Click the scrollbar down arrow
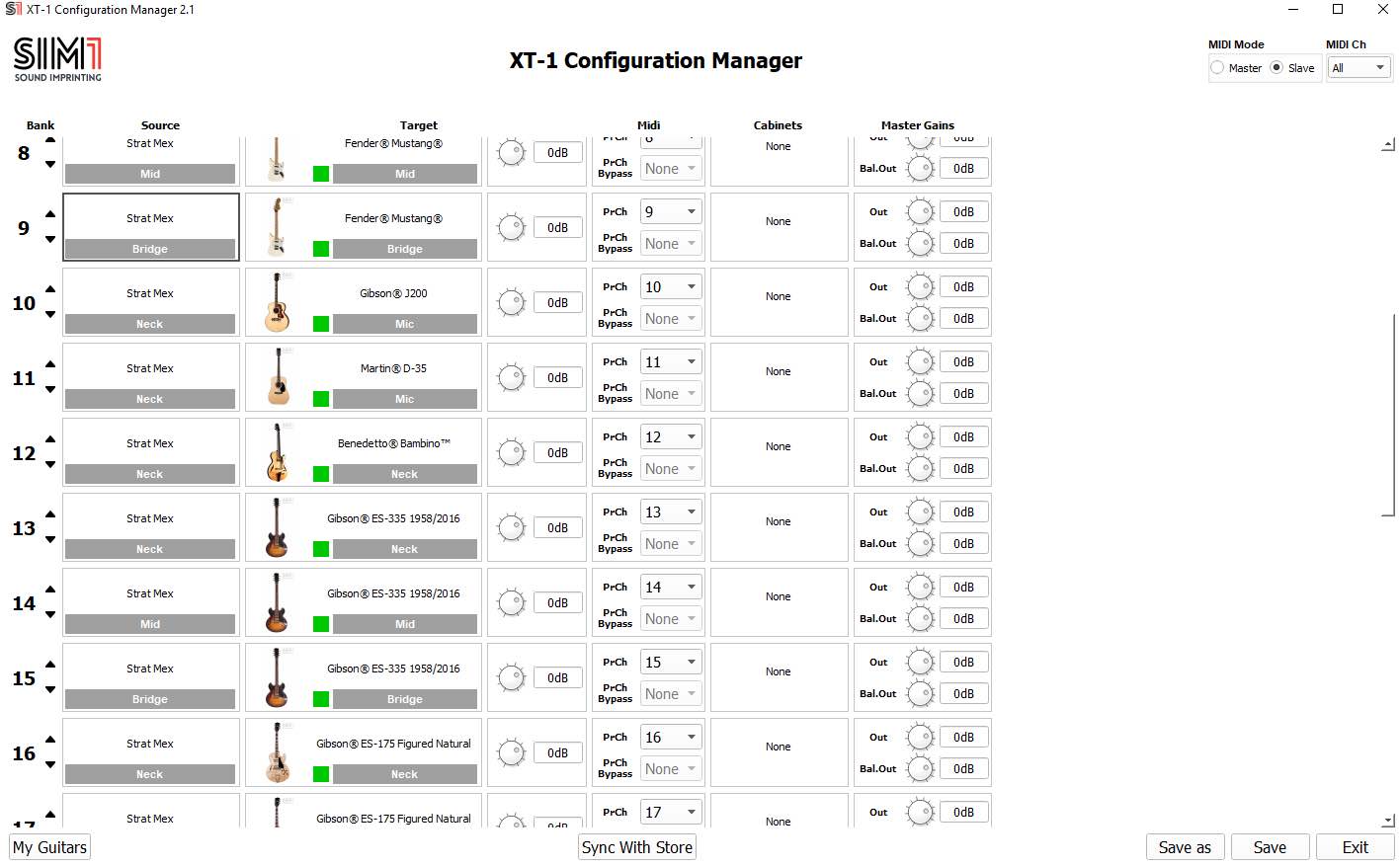Viewport: 1400px width, 866px height. 1388,820
